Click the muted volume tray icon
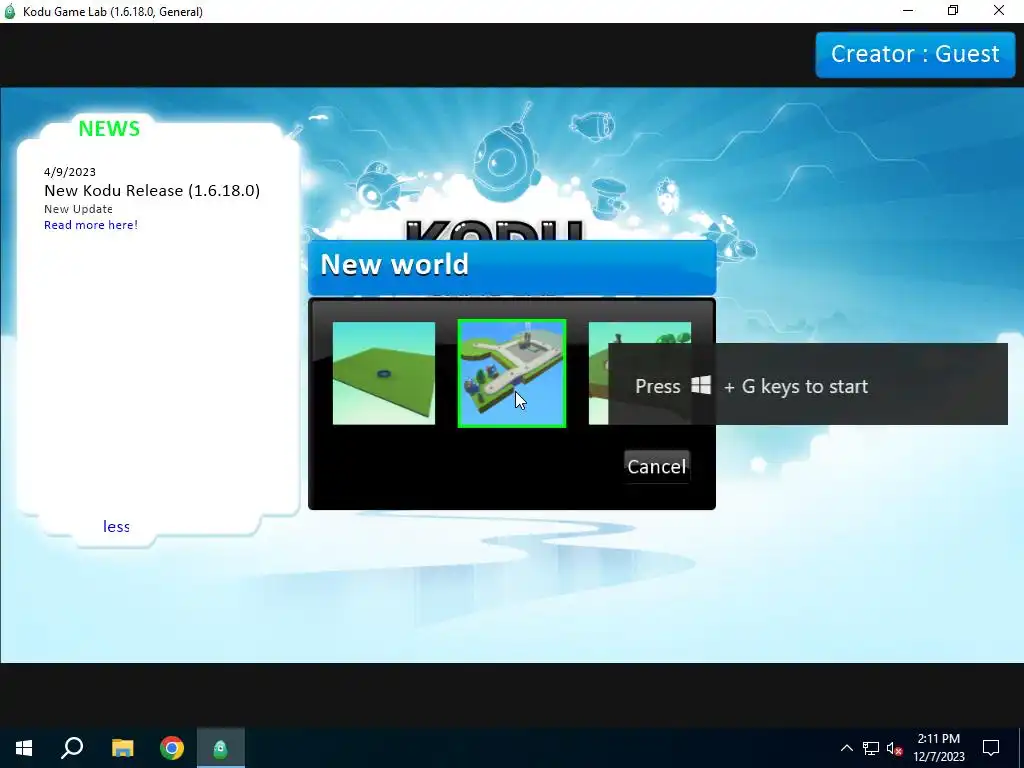This screenshot has width=1024, height=768. point(894,748)
